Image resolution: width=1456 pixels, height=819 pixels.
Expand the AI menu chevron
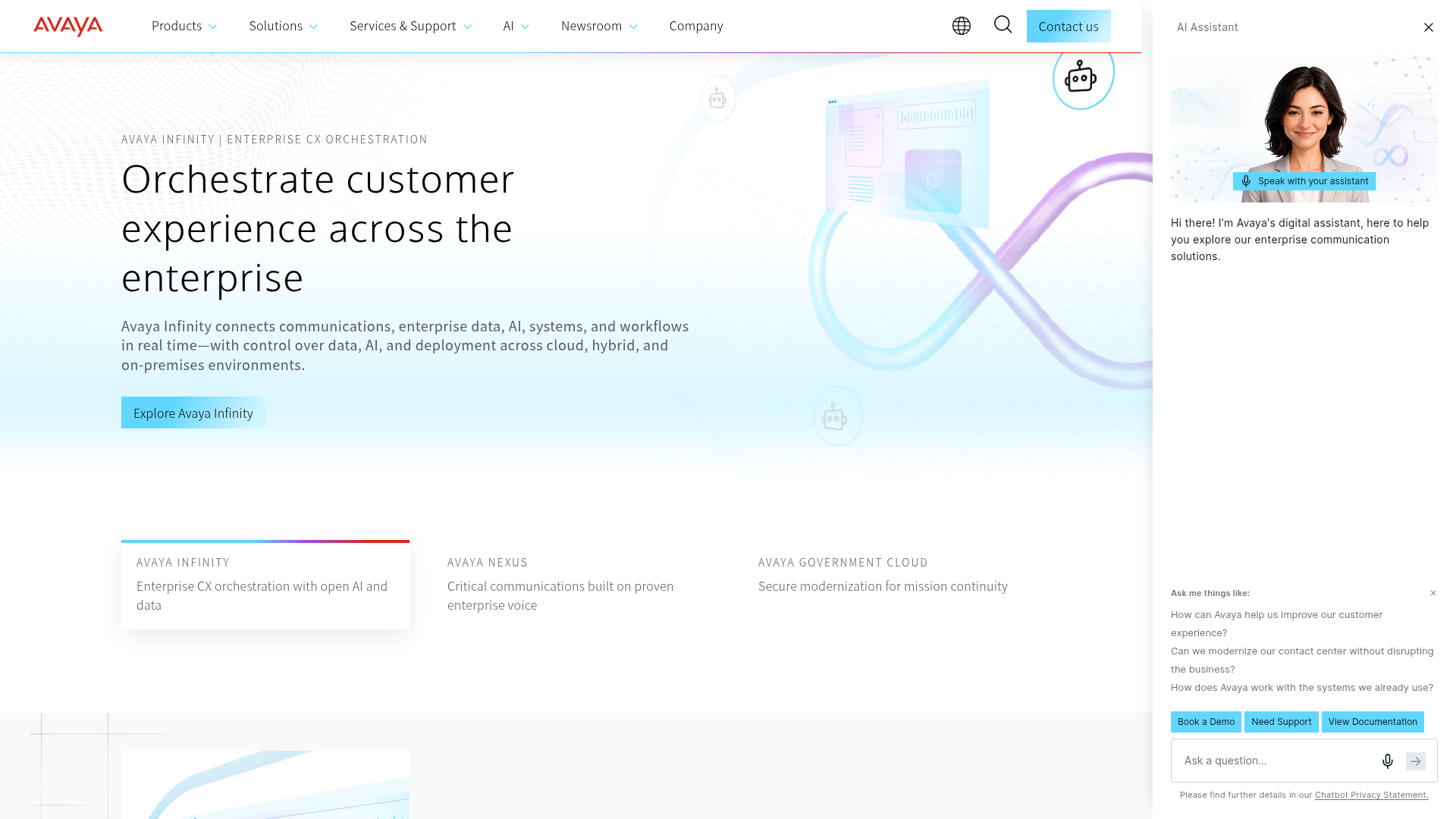pyautogui.click(x=525, y=27)
